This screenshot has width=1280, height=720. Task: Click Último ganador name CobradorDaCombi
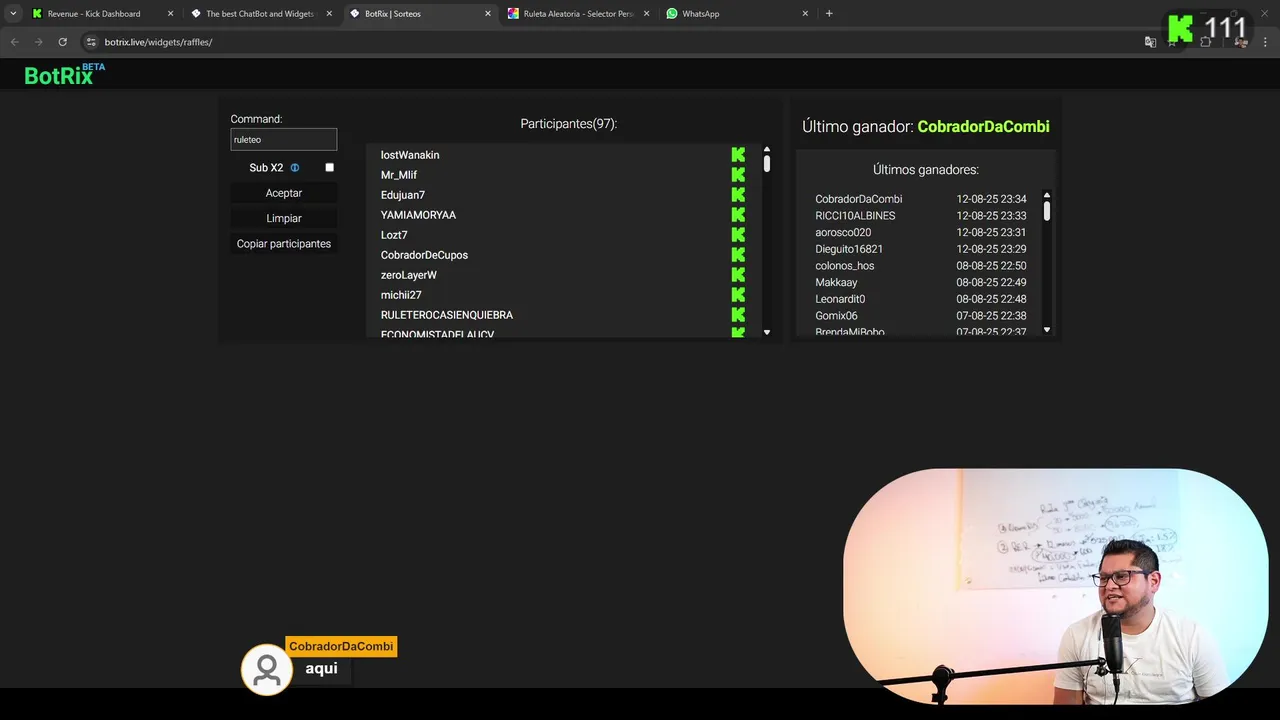[983, 127]
